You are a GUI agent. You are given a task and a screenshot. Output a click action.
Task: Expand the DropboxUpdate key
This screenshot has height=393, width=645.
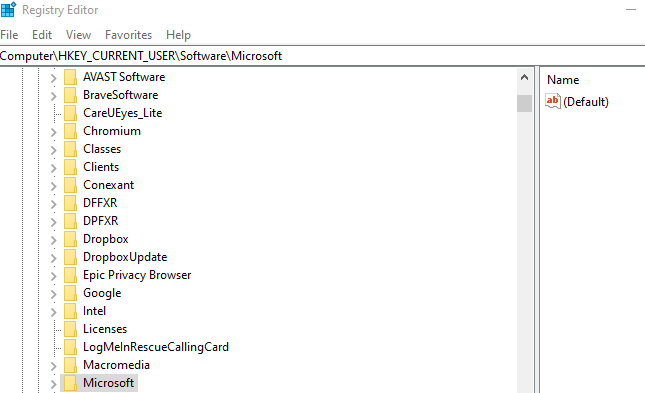[53, 258]
